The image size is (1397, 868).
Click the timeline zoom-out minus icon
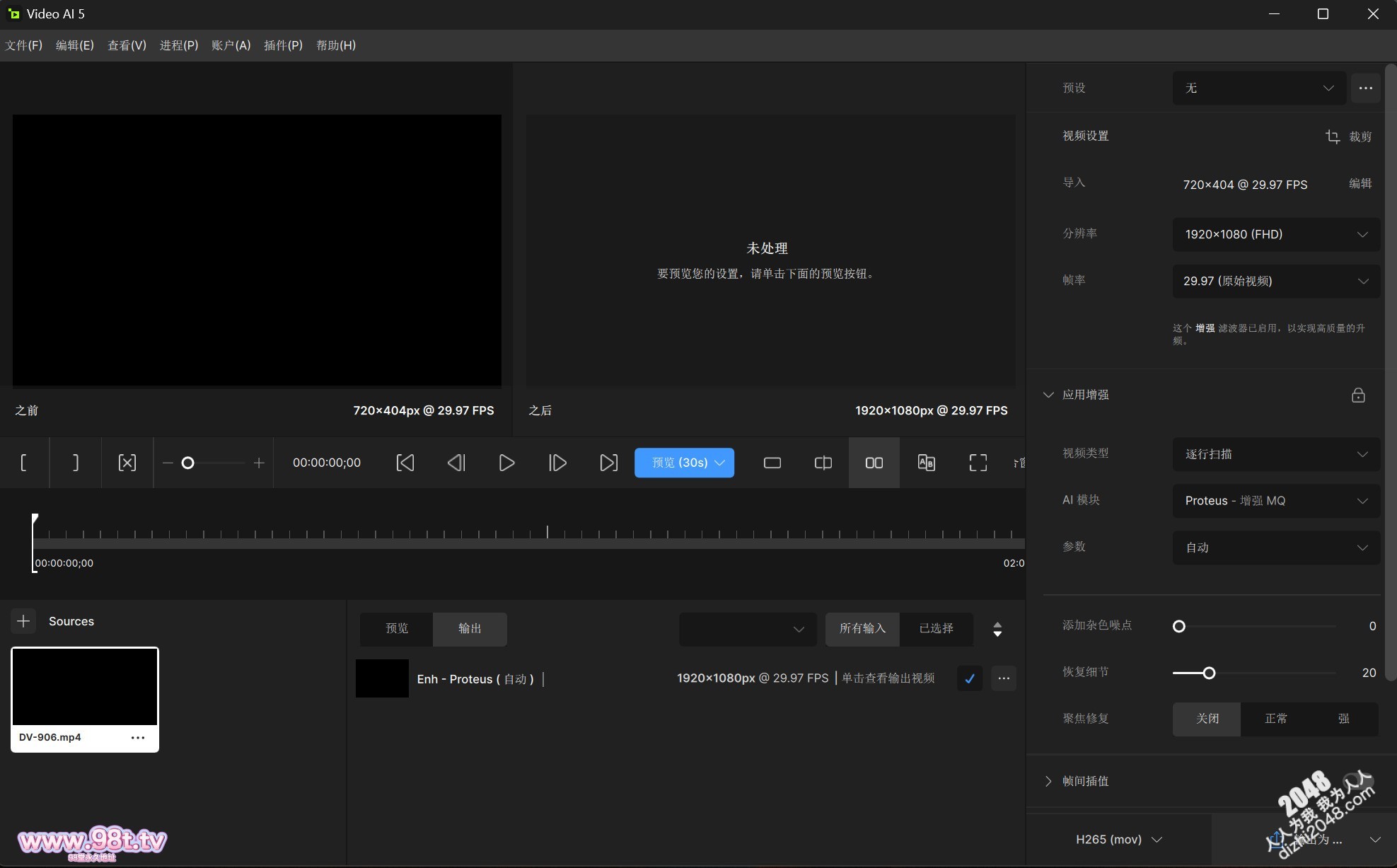[x=168, y=463]
